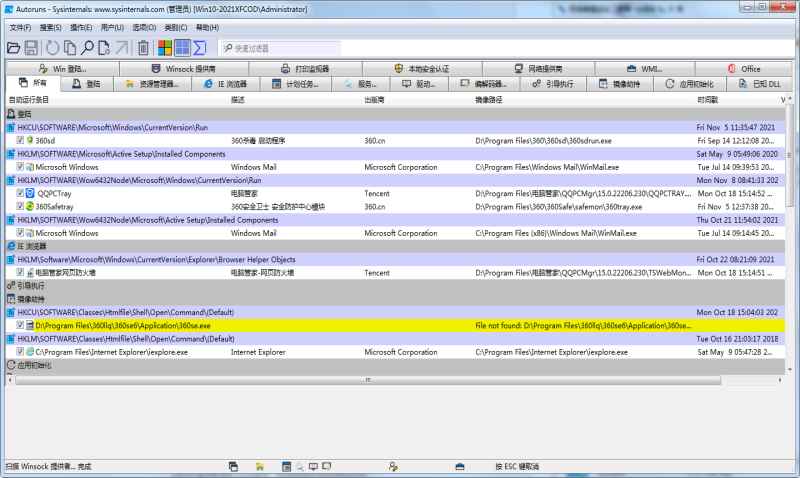
Task: Click the user key icon in status bar
Action: click(x=393, y=466)
